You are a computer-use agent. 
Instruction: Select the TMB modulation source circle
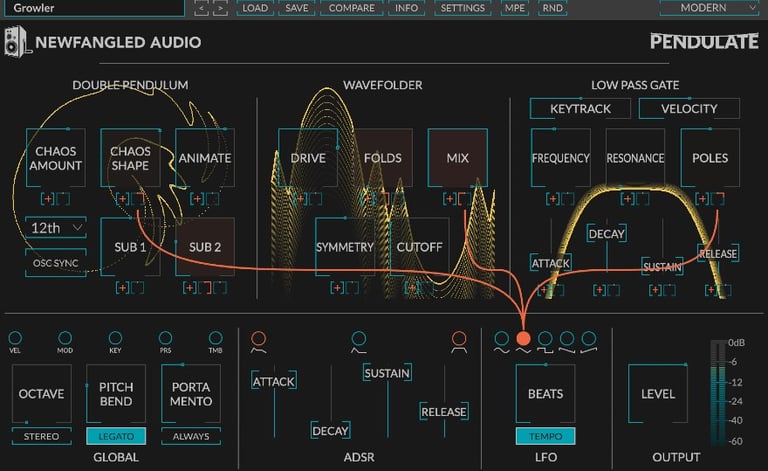216,338
